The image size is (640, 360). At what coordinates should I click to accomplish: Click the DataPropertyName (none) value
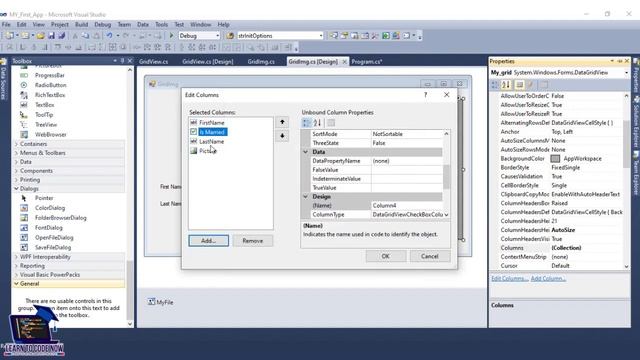tap(407, 161)
